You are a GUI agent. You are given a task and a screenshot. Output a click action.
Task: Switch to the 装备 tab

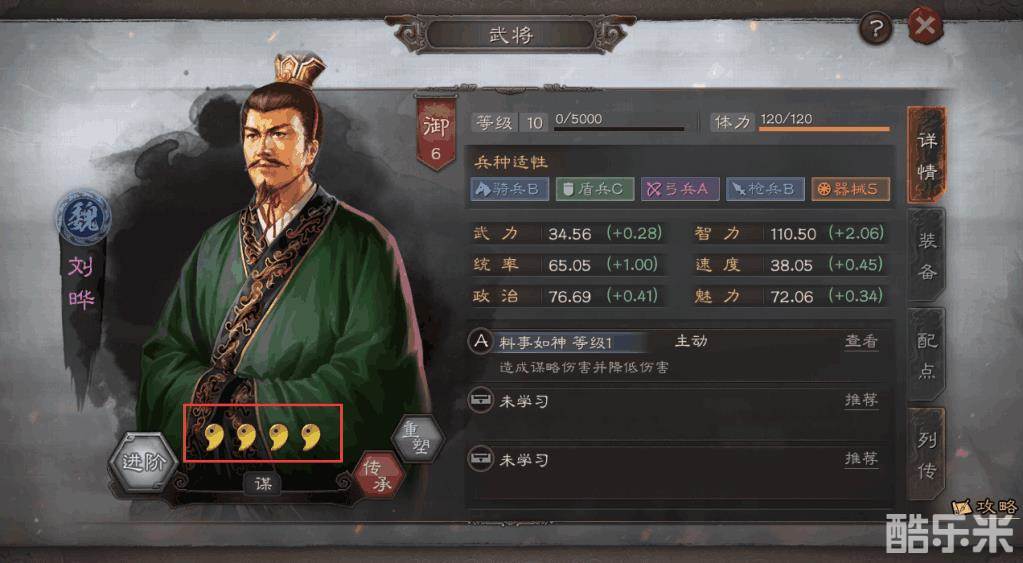(926, 255)
